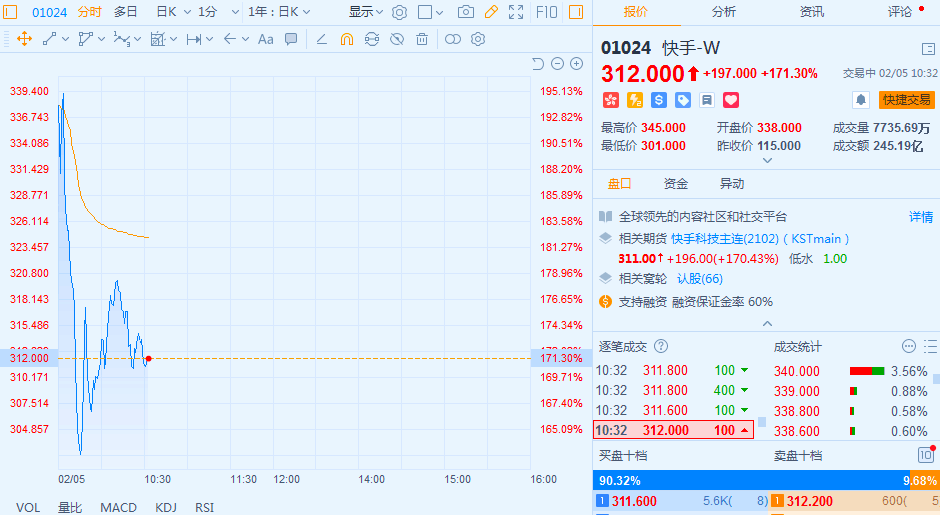Select the RSI indicator
Image resolution: width=940 pixels, height=515 pixels.
[x=204, y=508]
